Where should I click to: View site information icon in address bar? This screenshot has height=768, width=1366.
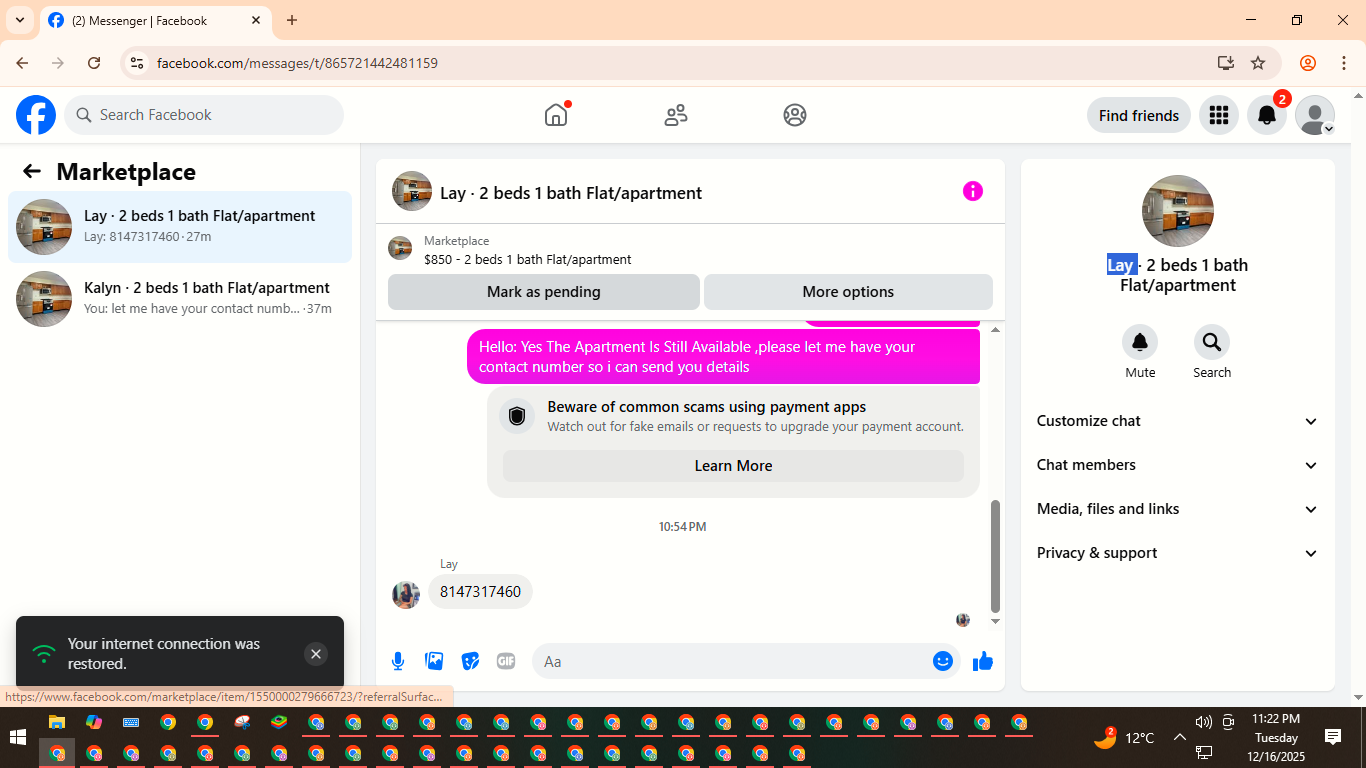[138, 63]
